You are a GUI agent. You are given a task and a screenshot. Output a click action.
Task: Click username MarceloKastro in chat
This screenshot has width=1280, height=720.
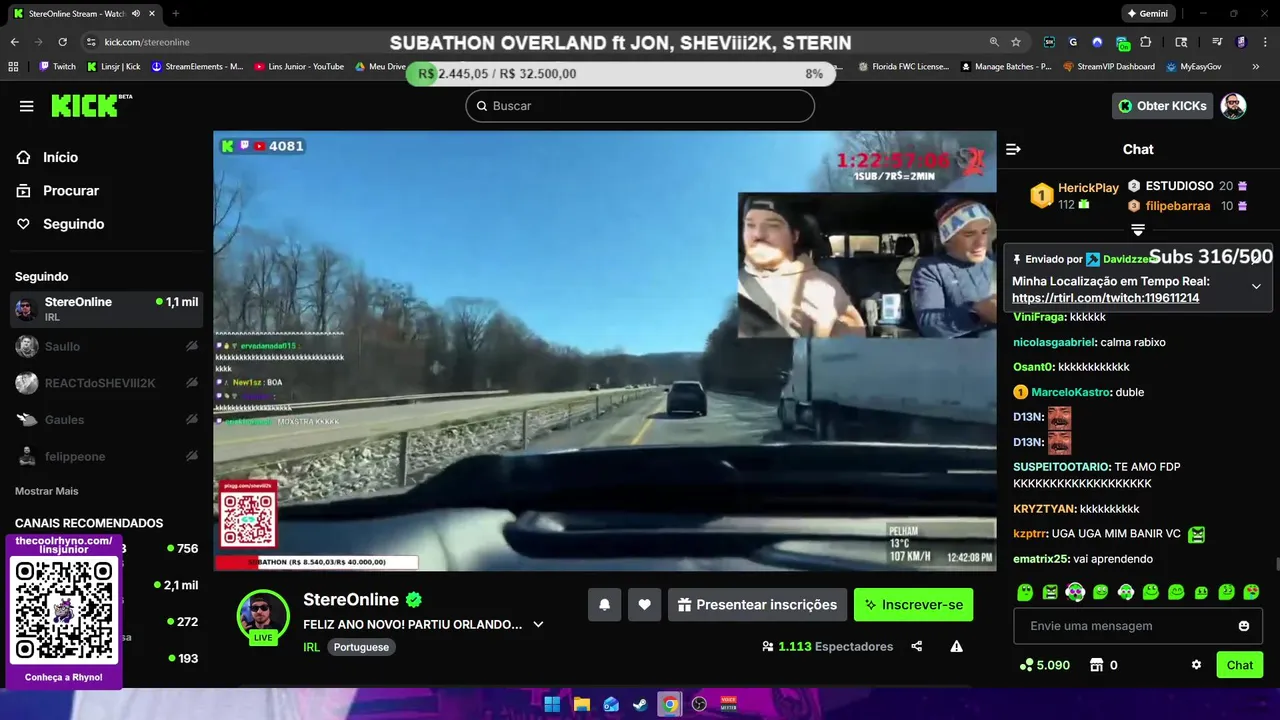coord(1071,392)
